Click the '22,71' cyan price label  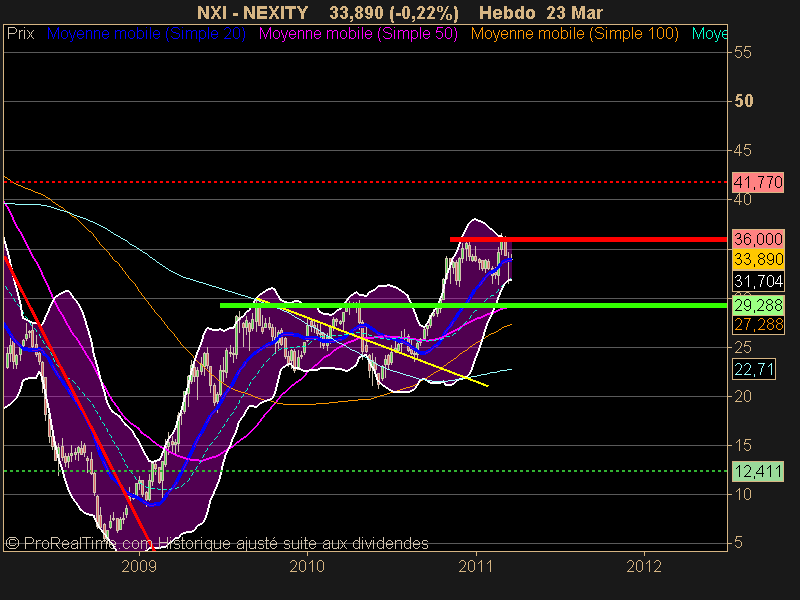coord(754,369)
